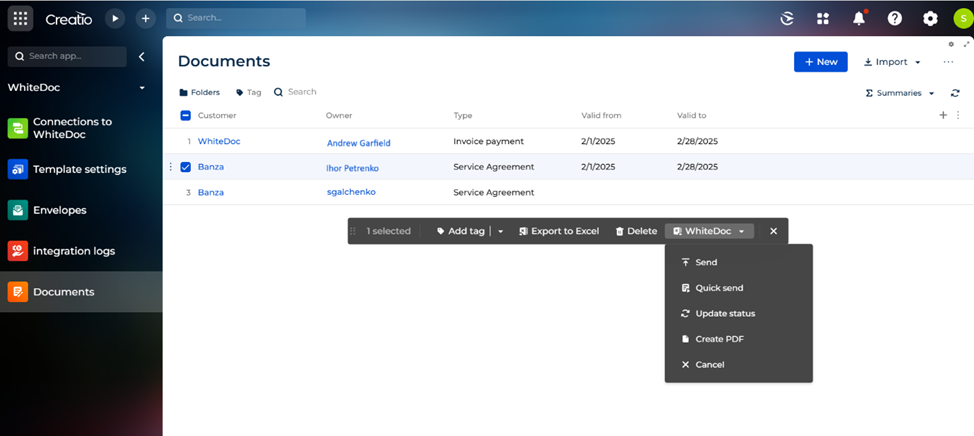Click the plus quick-add icon in top bar
The height and width of the screenshot is (436, 974).
click(145, 19)
